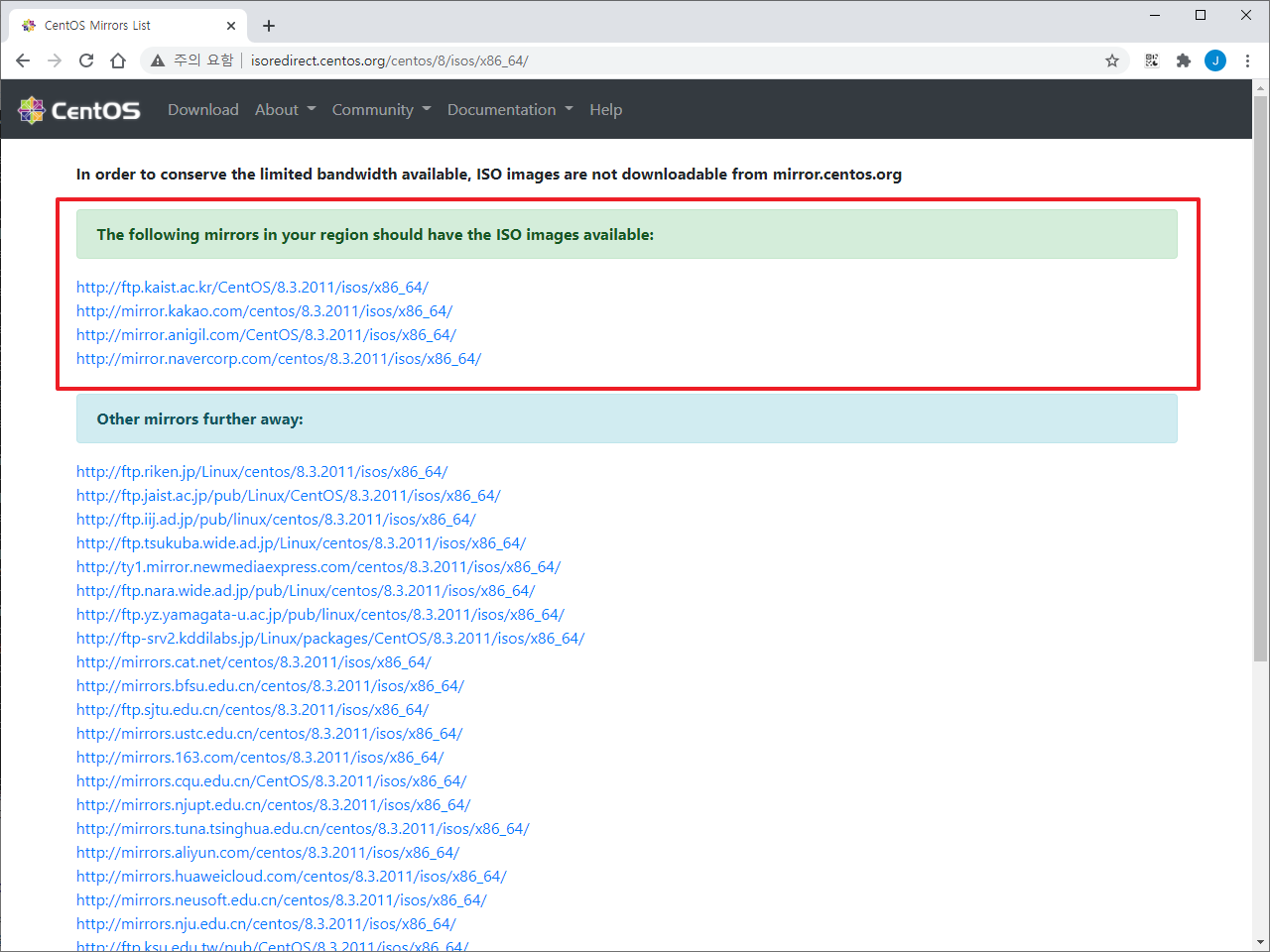This screenshot has width=1270, height=952.
Task: Close the CentOS Mirrors List tab
Action: point(231,26)
